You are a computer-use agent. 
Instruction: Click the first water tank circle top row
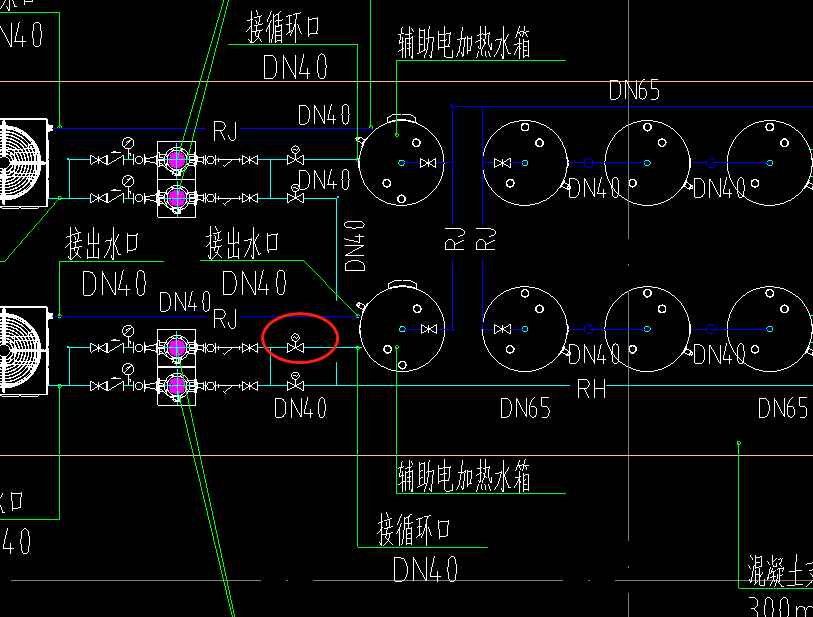(401, 160)
